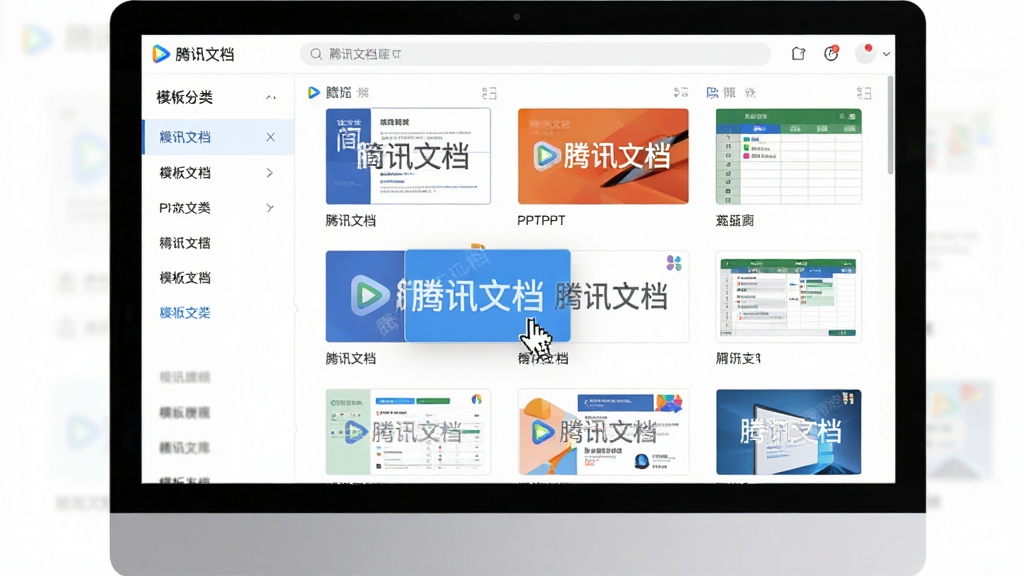This screenshot has width=1024, height=576.
Task: Open the clock icon with red badge
Action: [831, 54]
